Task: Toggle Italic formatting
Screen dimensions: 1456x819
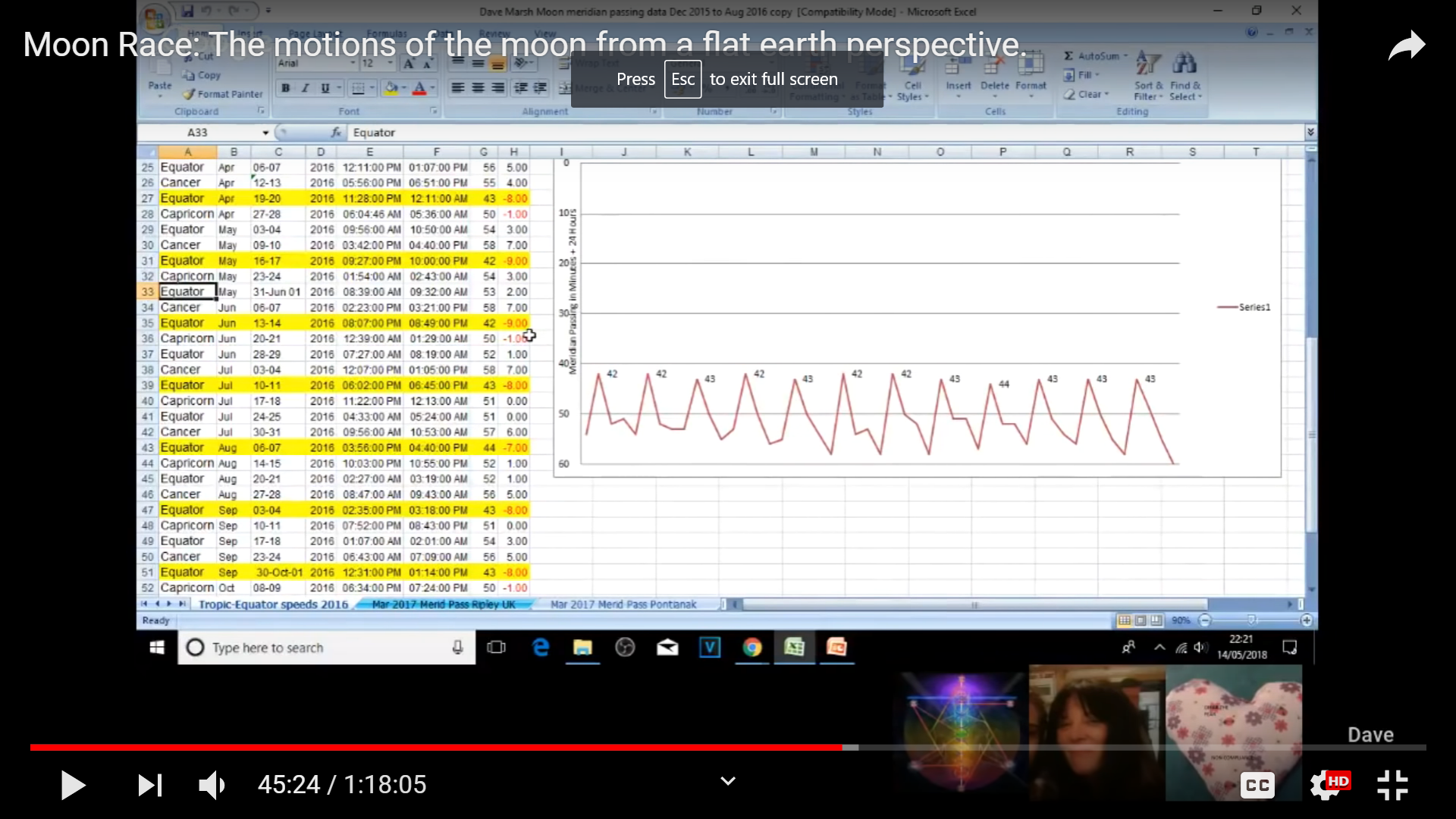Action: 305,88
